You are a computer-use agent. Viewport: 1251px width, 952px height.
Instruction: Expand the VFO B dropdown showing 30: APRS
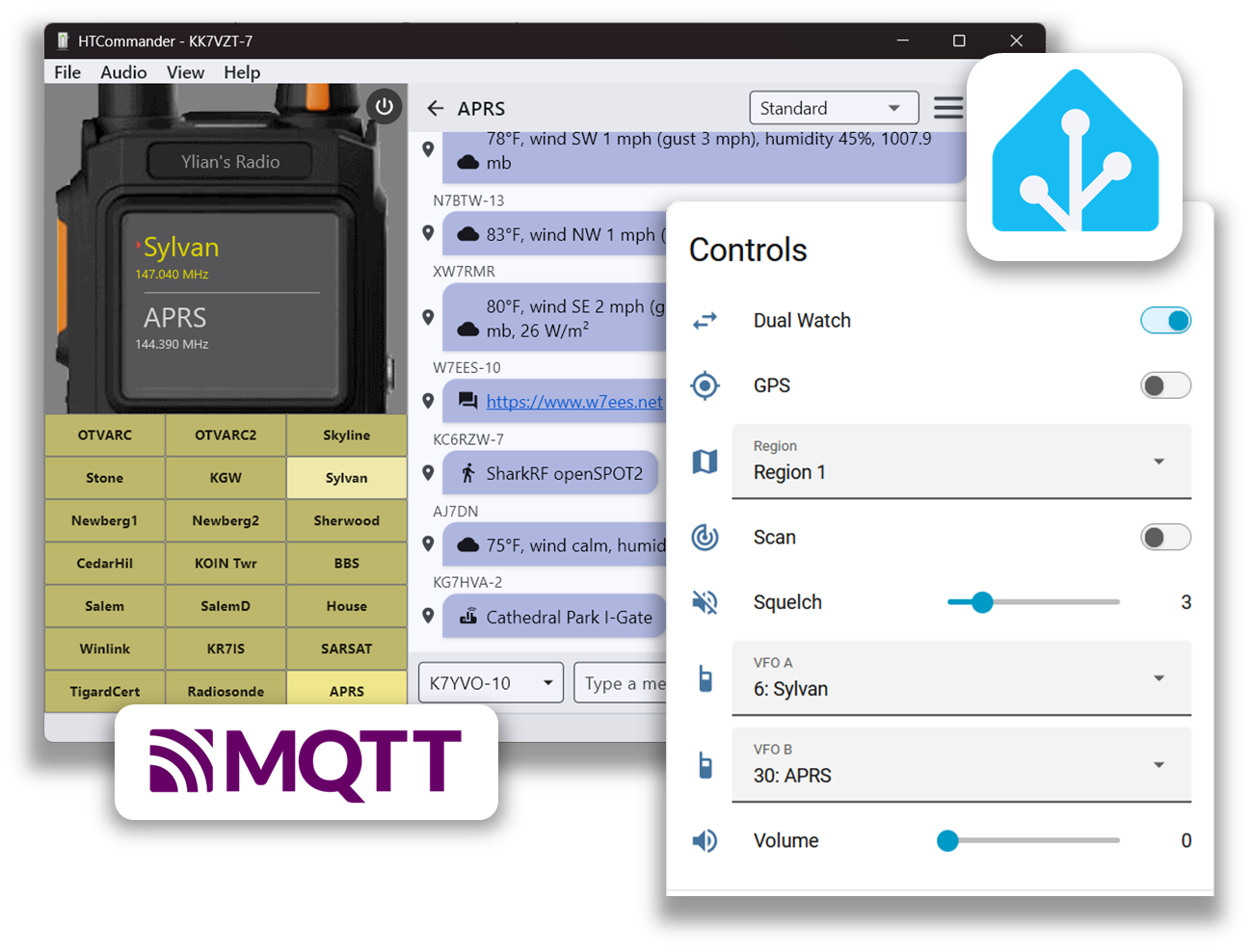point(962,765)
